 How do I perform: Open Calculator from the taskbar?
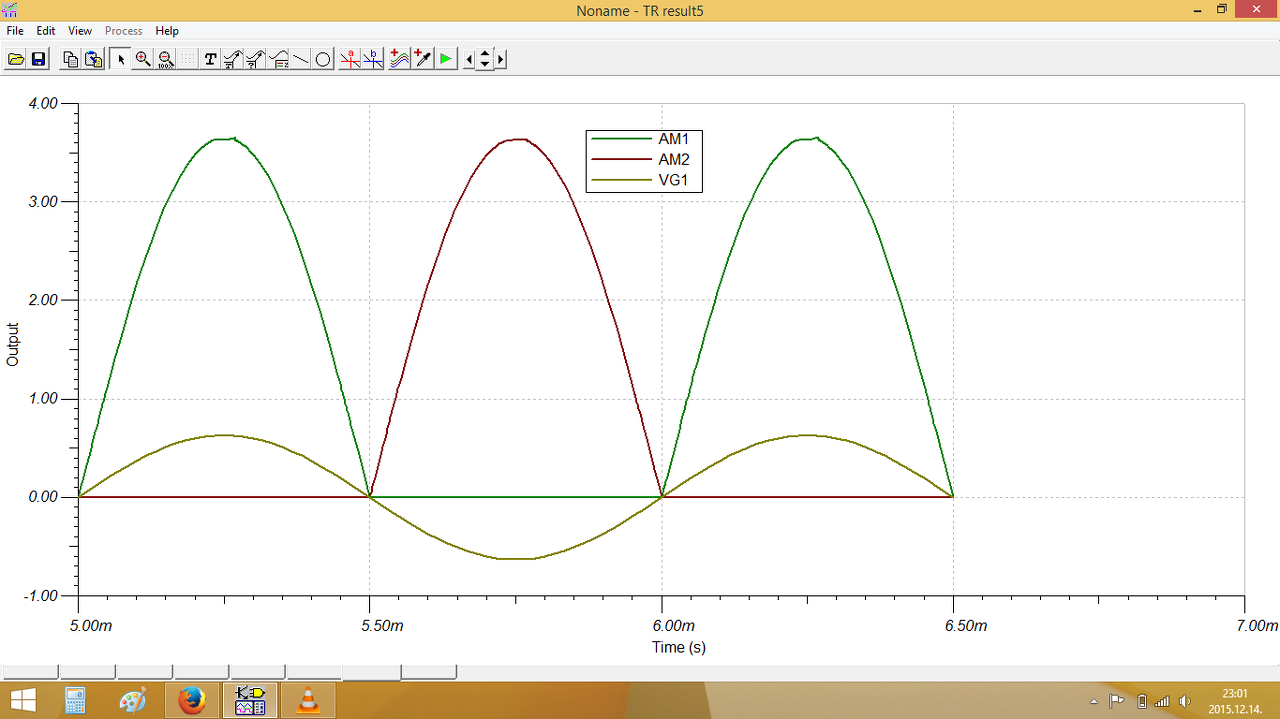pos(76,700)
